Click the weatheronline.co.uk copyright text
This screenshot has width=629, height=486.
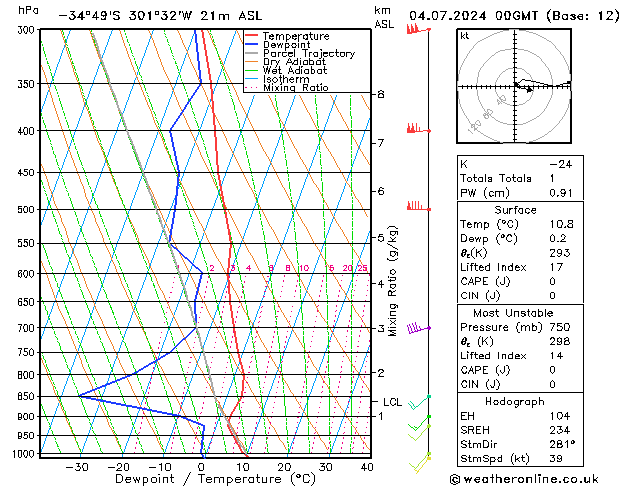tap(524, 479)
